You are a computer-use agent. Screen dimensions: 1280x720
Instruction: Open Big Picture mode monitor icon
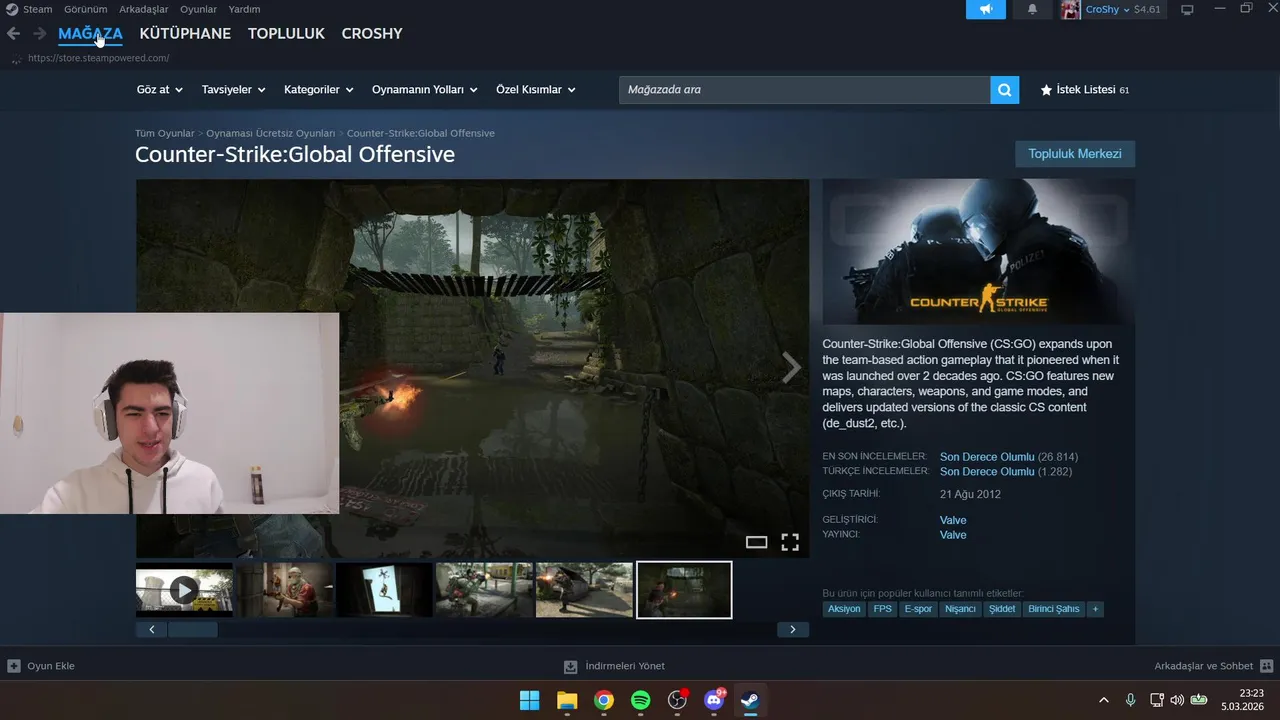point(1187,10)
